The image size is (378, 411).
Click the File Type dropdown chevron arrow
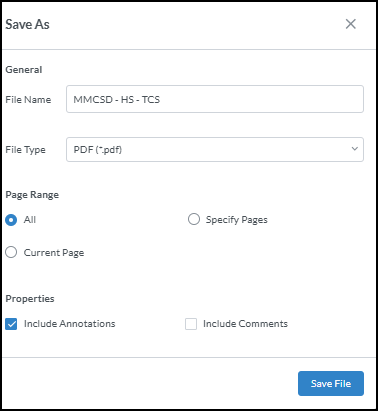[355, 149]
